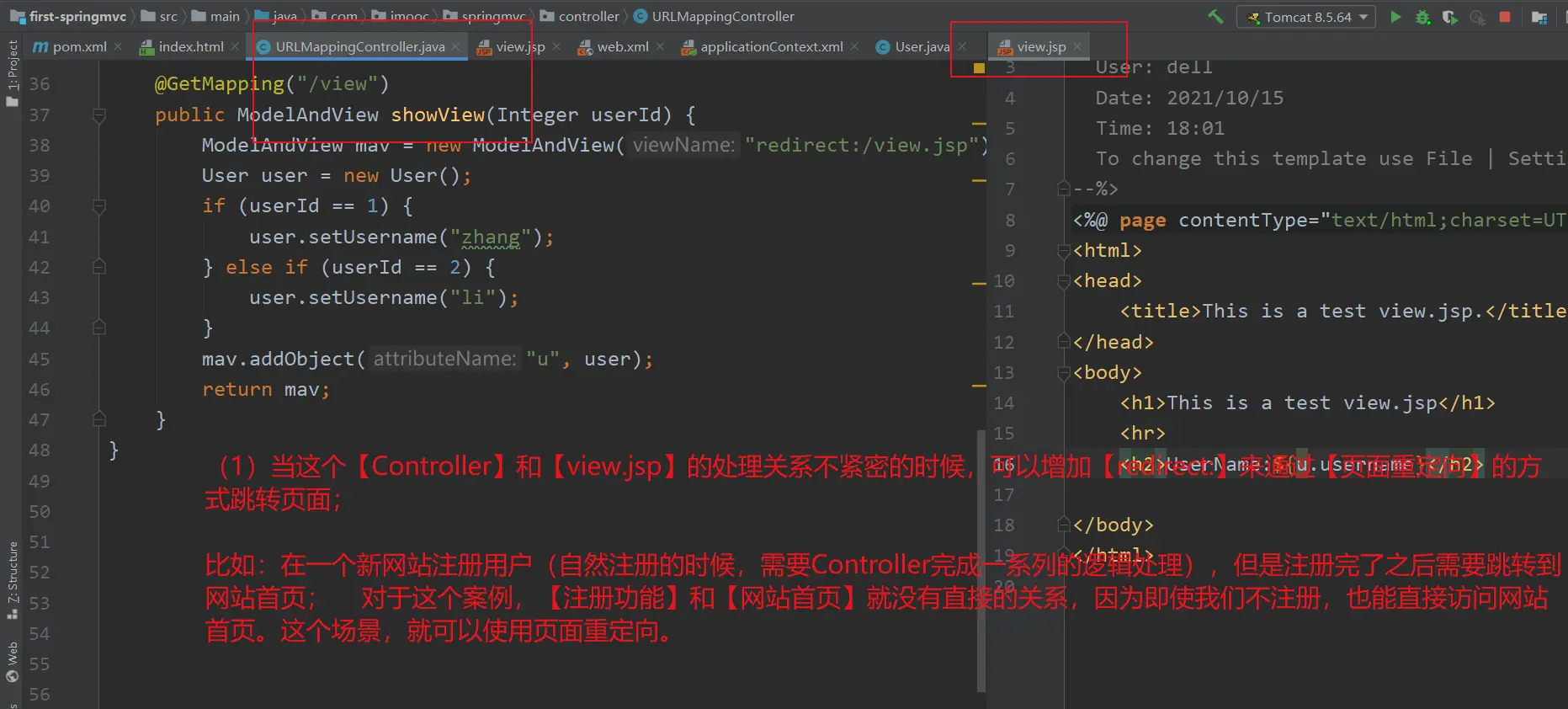Click the left editor vertical scrollbar

(x=981, y=560)
